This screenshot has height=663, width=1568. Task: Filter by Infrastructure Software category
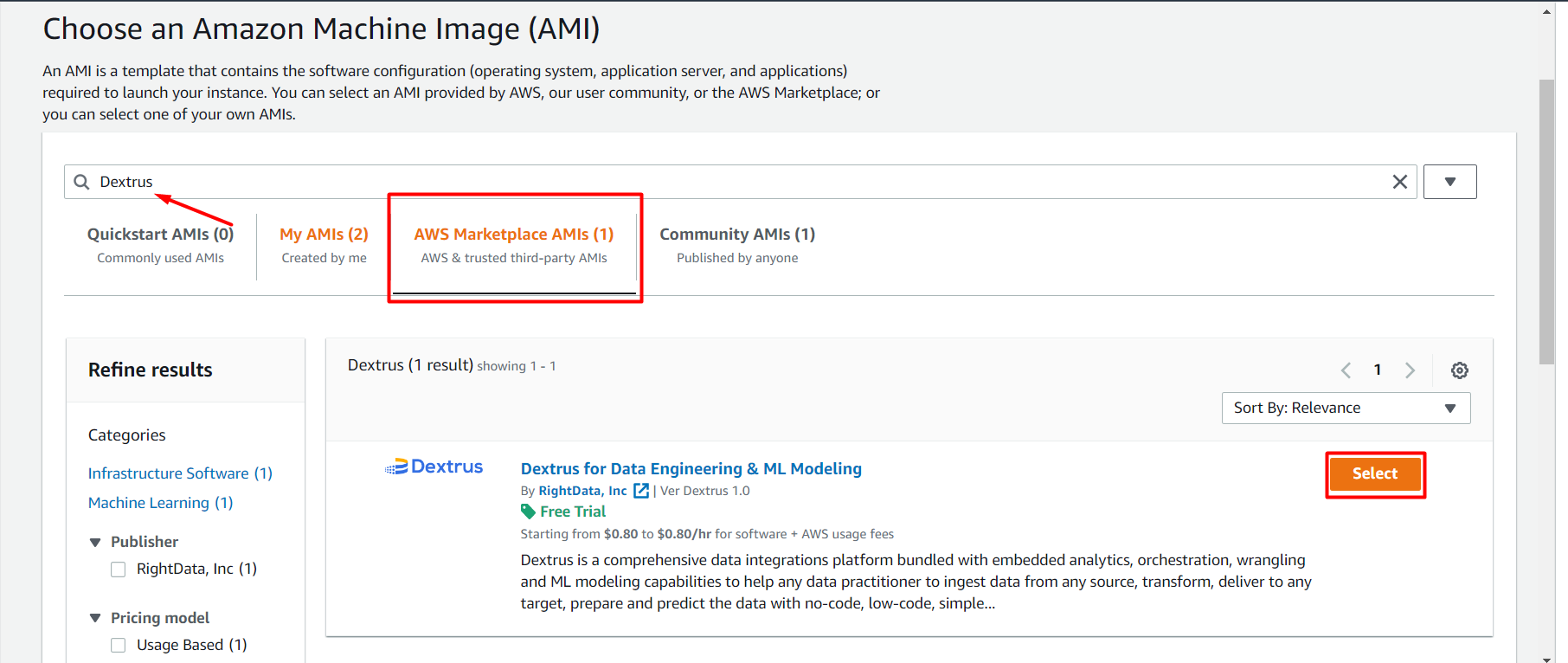click(x=180, y=473)
